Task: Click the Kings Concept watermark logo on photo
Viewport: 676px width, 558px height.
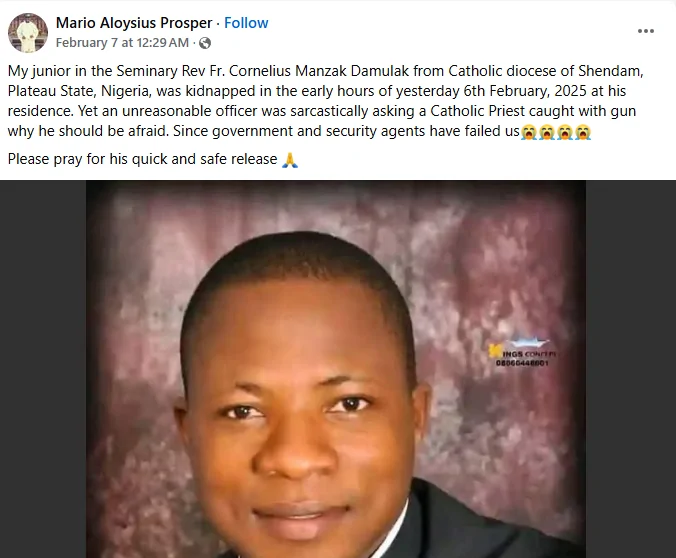Action: click(x=522, y=348)
